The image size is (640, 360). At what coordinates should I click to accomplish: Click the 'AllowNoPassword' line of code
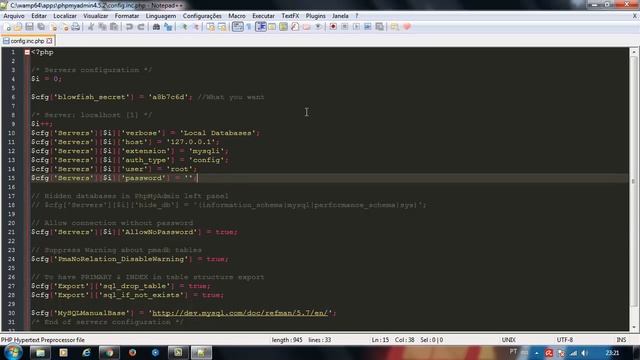coord(134,232)
